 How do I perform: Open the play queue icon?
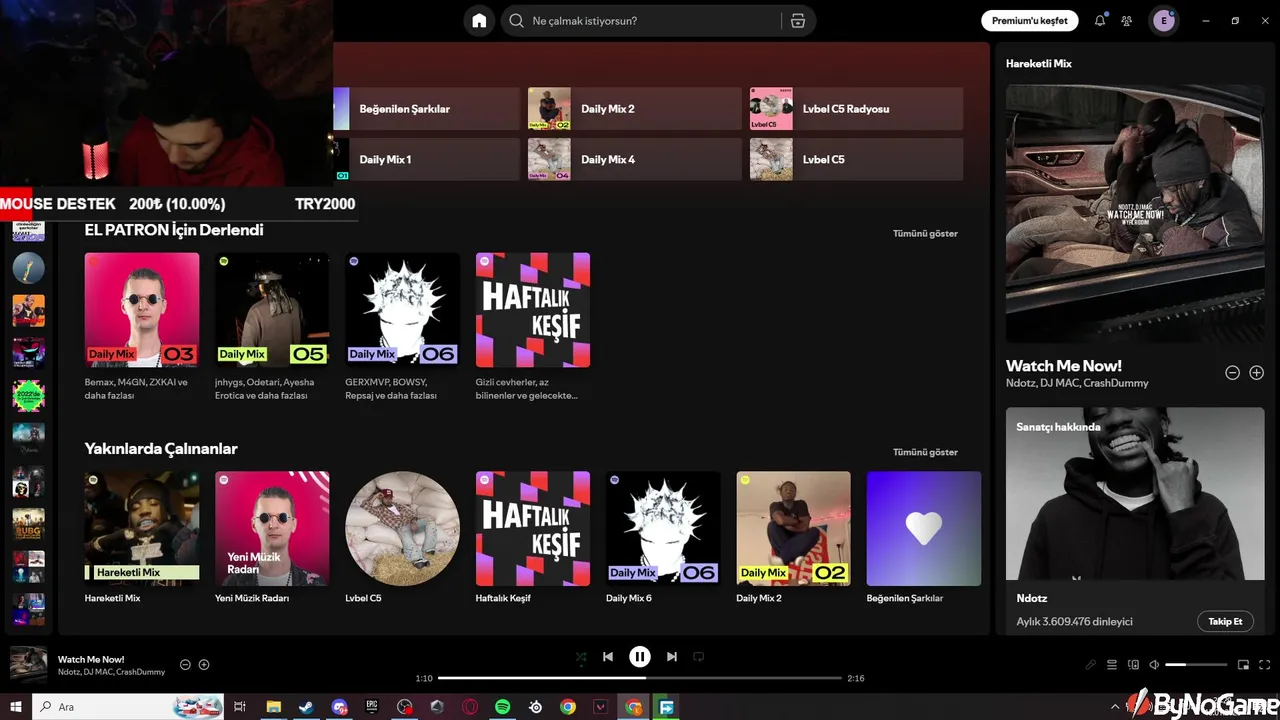[x=1112, y=665]
